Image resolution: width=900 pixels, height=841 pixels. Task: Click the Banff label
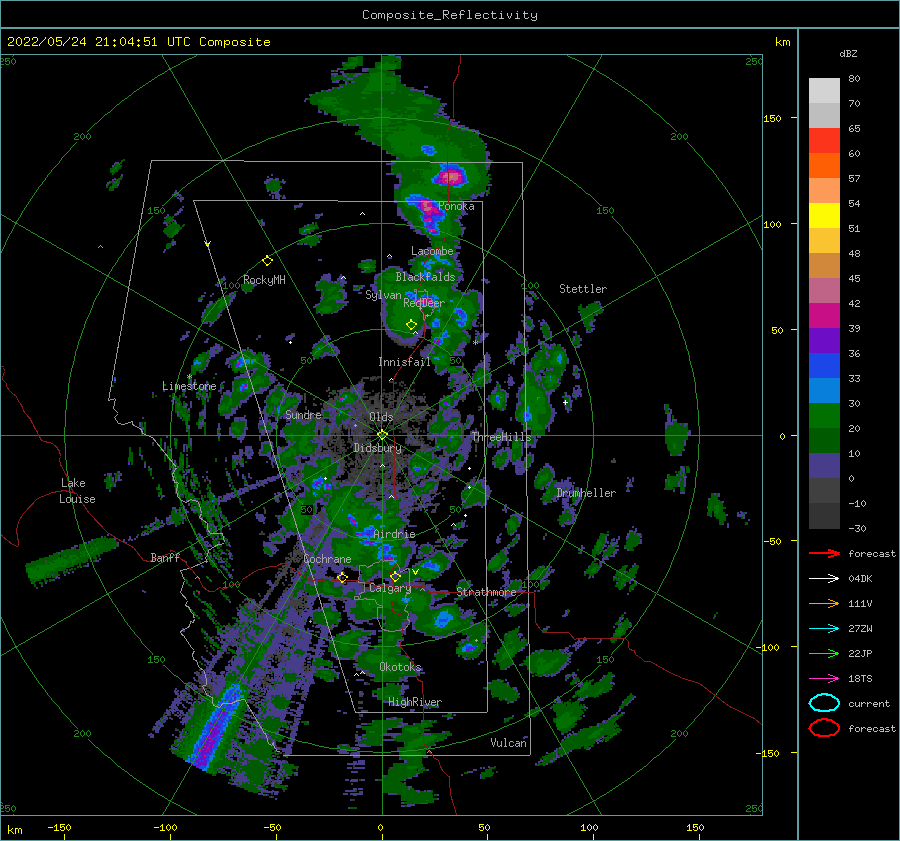point(165,557)
